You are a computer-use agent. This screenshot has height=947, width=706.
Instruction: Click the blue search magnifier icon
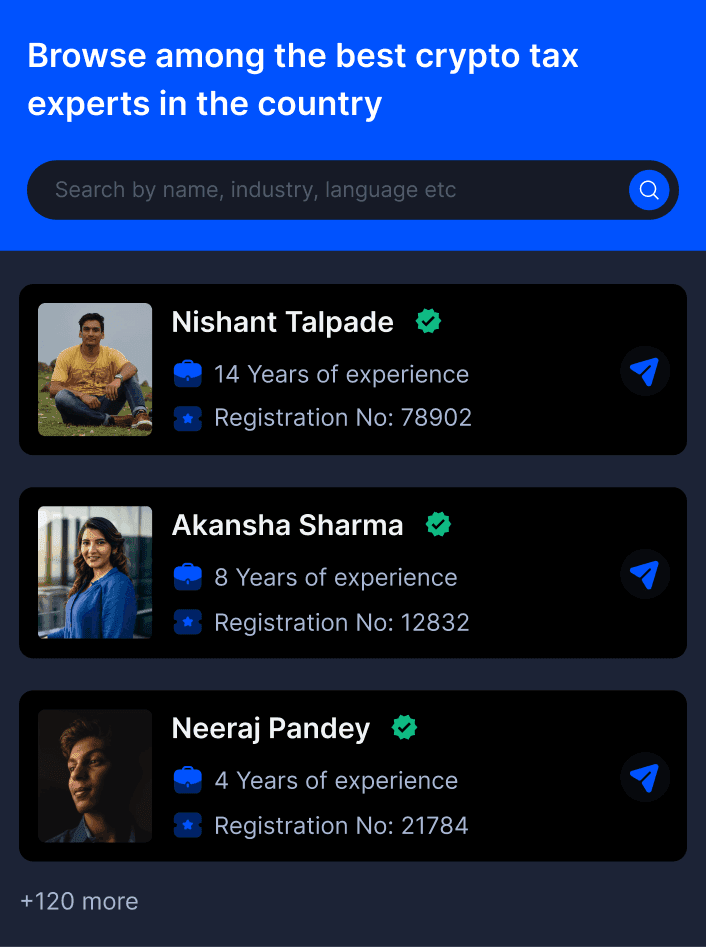click(x=649, y=190)
